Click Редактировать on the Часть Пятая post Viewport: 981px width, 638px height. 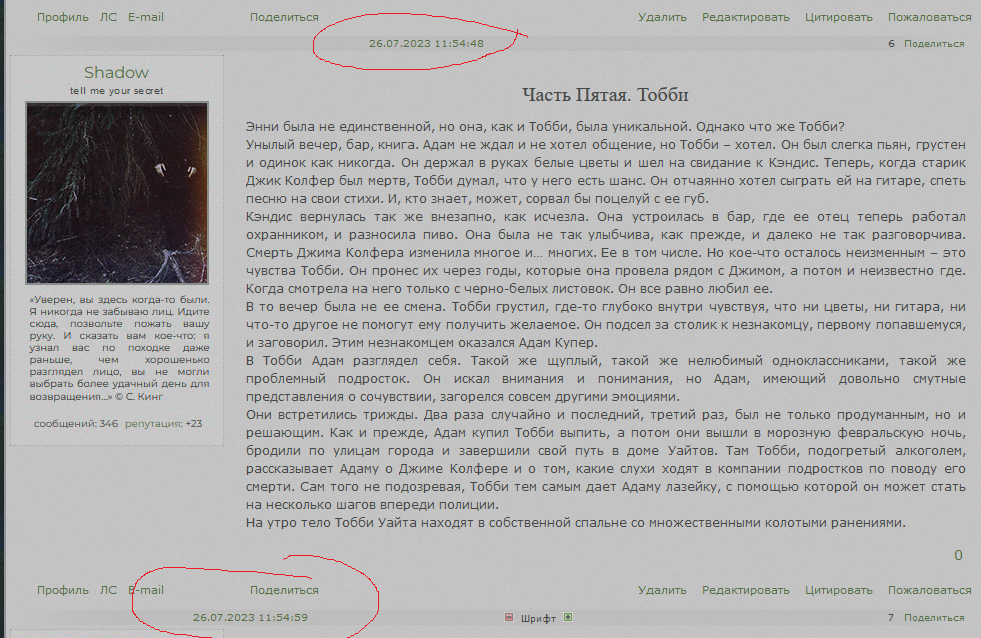tap(746, 590)
